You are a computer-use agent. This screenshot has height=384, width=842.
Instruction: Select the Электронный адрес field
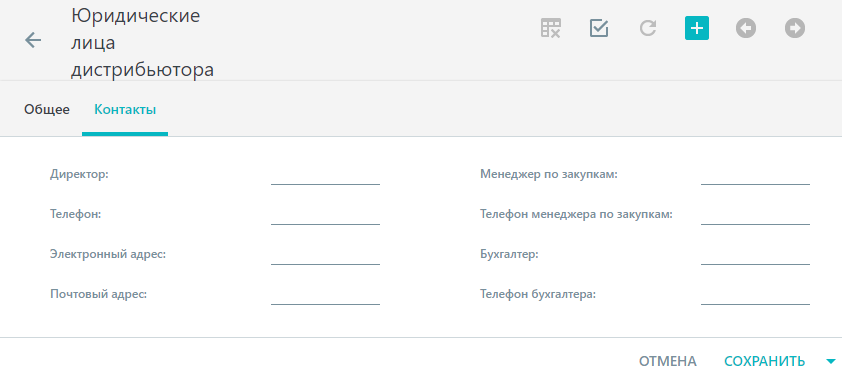[x=325, y=255]
